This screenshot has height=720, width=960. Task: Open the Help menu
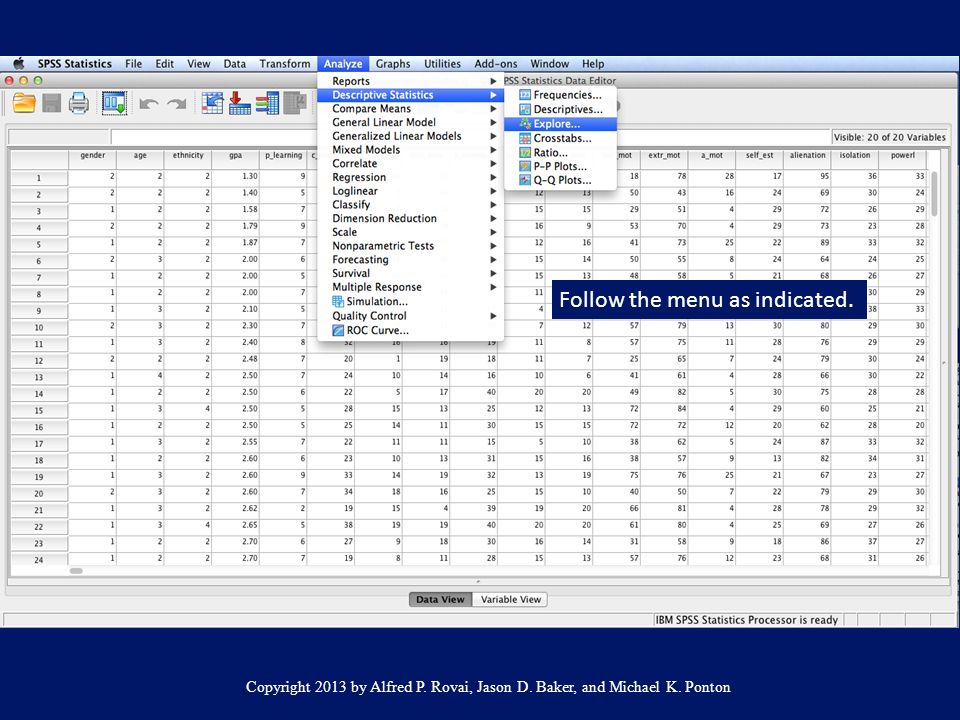[593, 64]
